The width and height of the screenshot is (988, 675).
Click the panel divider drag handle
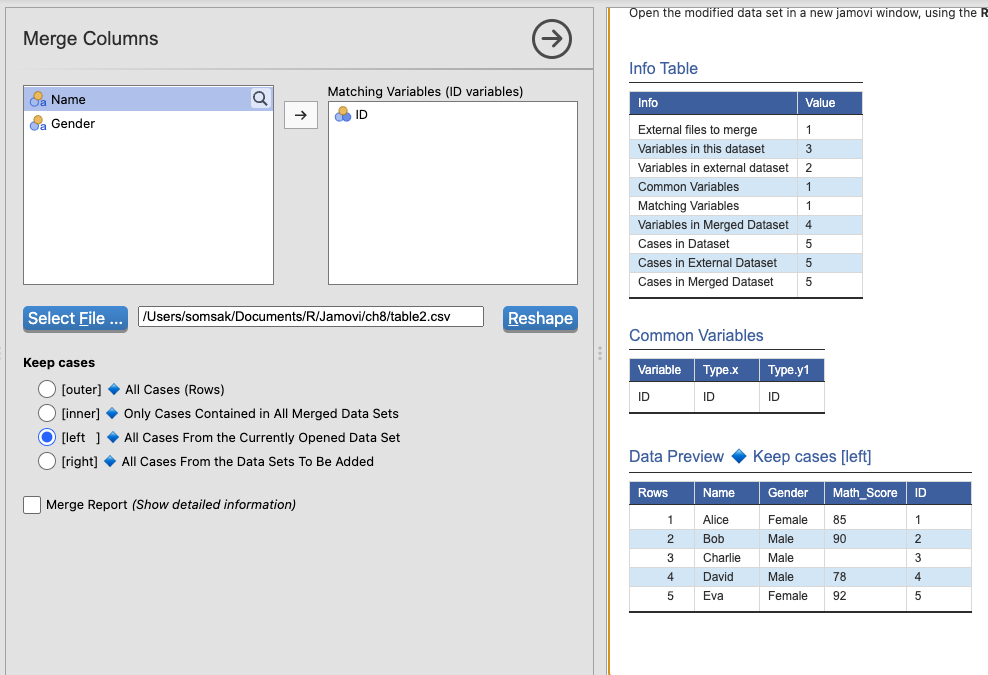(599, 353)
